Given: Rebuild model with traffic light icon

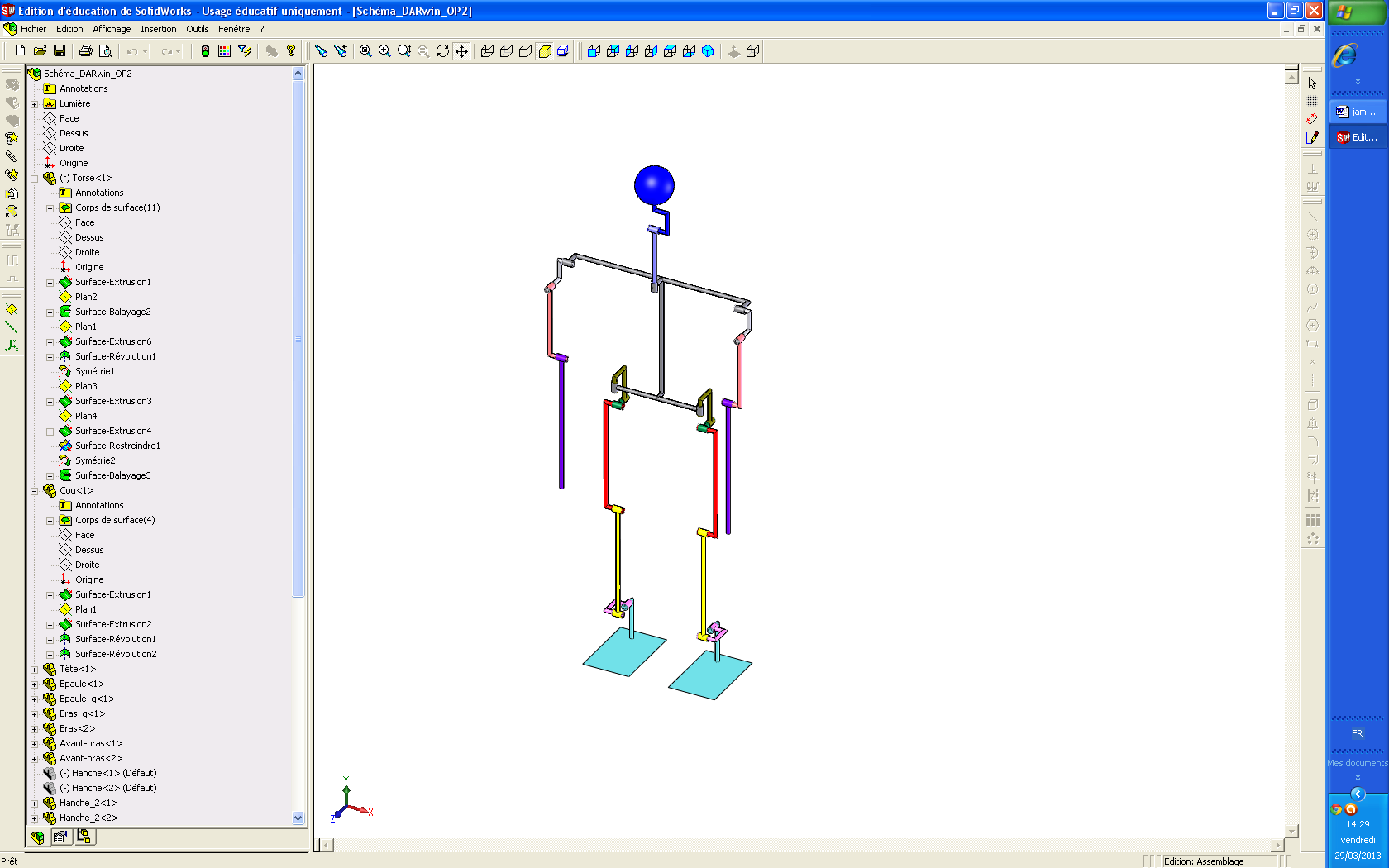Looking at the screenshot, I should tap(205, 51).
